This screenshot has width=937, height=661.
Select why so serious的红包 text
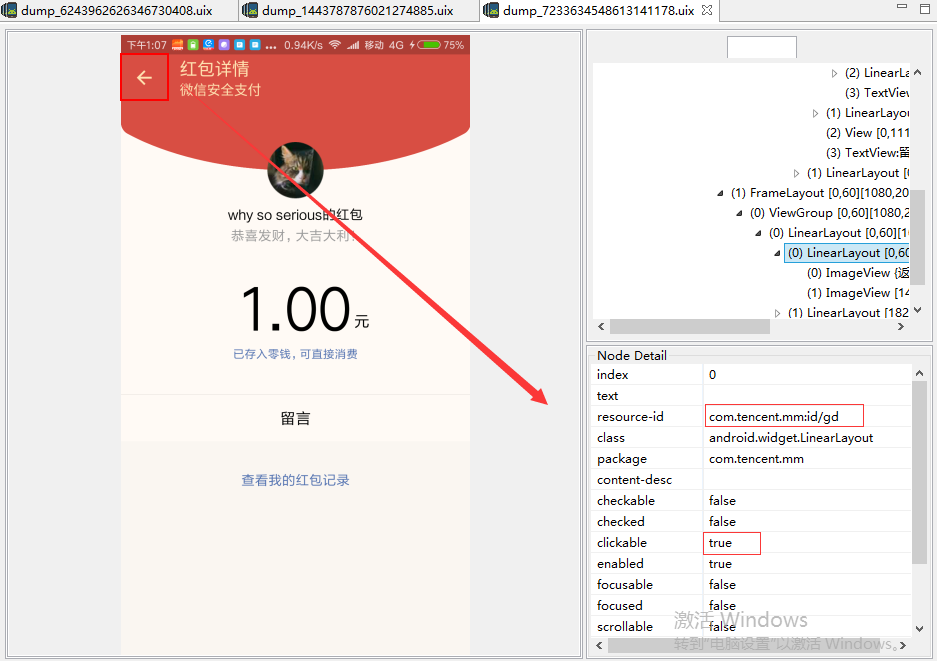coord(295,215)
